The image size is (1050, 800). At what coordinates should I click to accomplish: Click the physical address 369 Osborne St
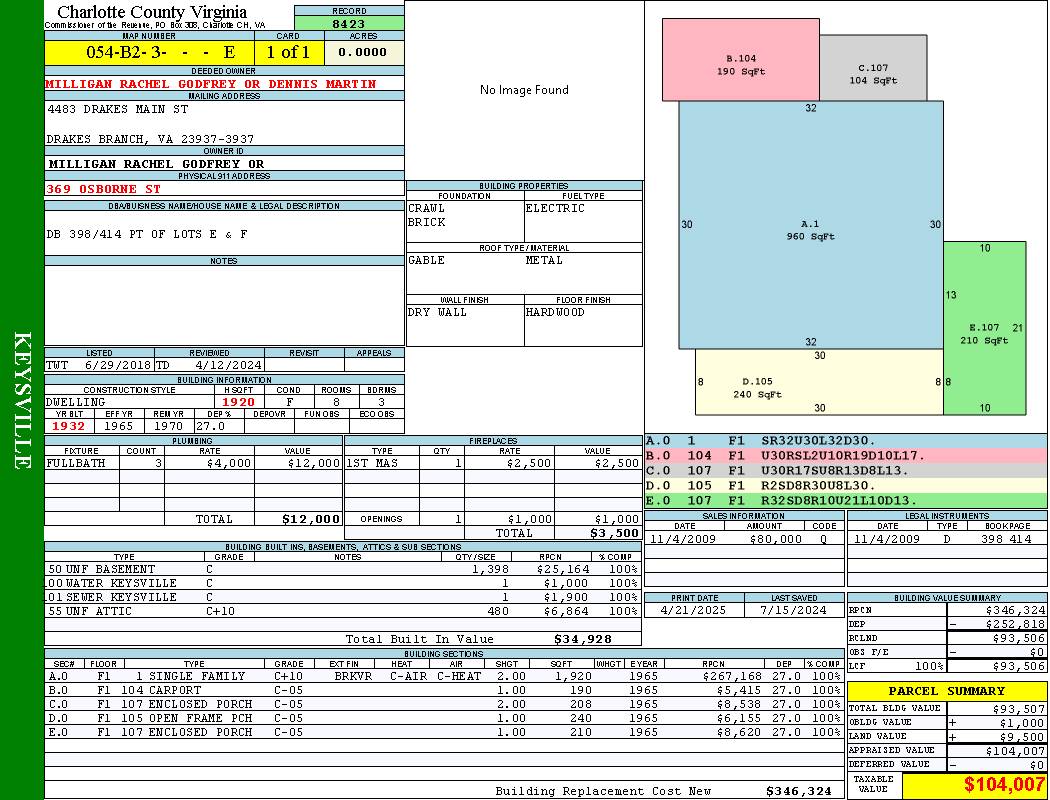click(x=103, y=189)
